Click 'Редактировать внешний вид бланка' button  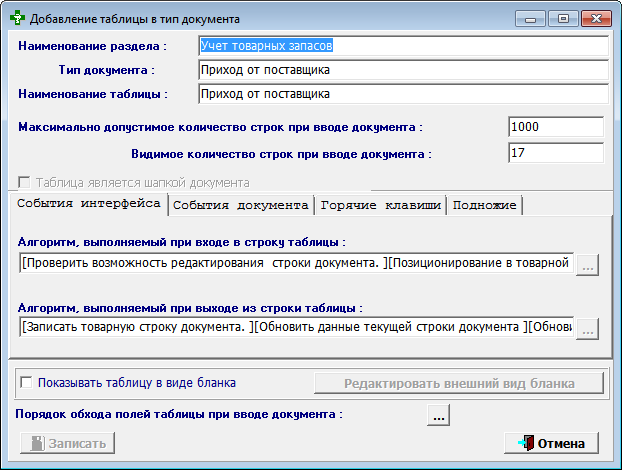click(x=459, y=383)
